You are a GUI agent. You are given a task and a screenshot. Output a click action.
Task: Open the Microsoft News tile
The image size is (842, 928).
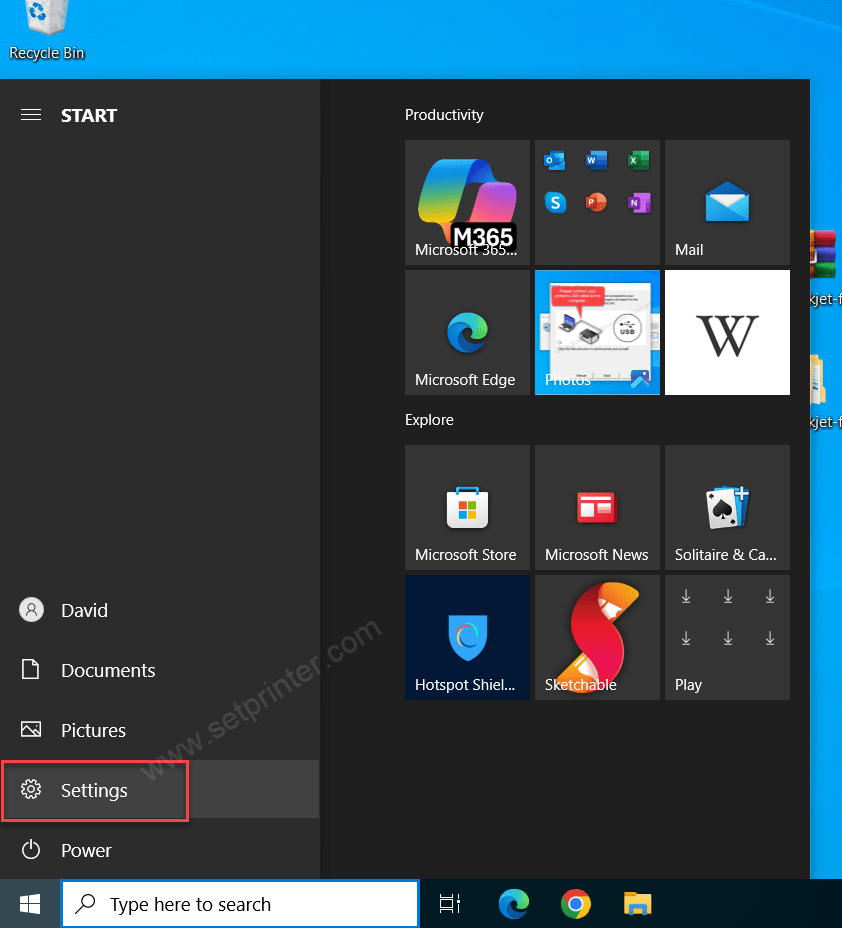(x=597, y=508)
